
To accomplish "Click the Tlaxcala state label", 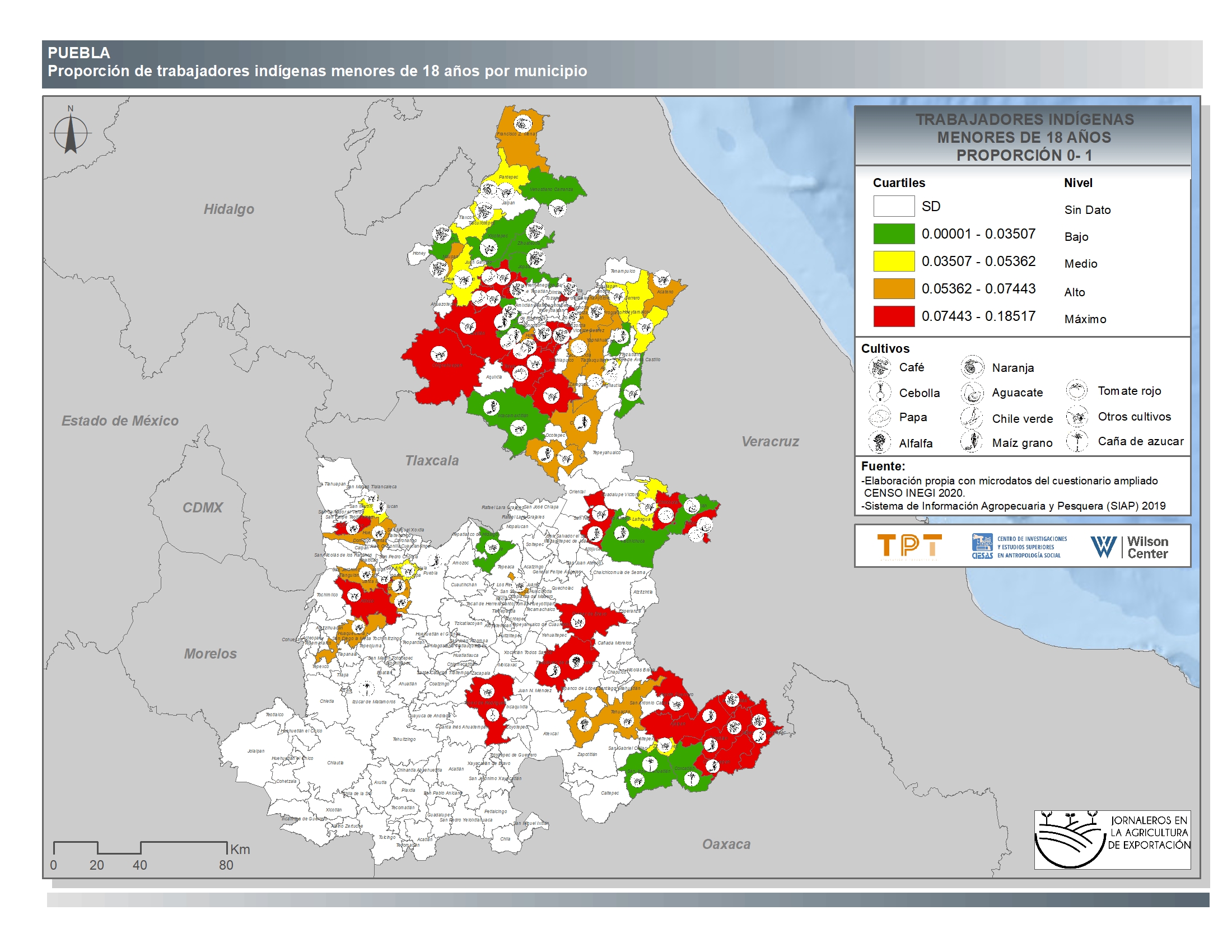I will (x=432, y=461).
